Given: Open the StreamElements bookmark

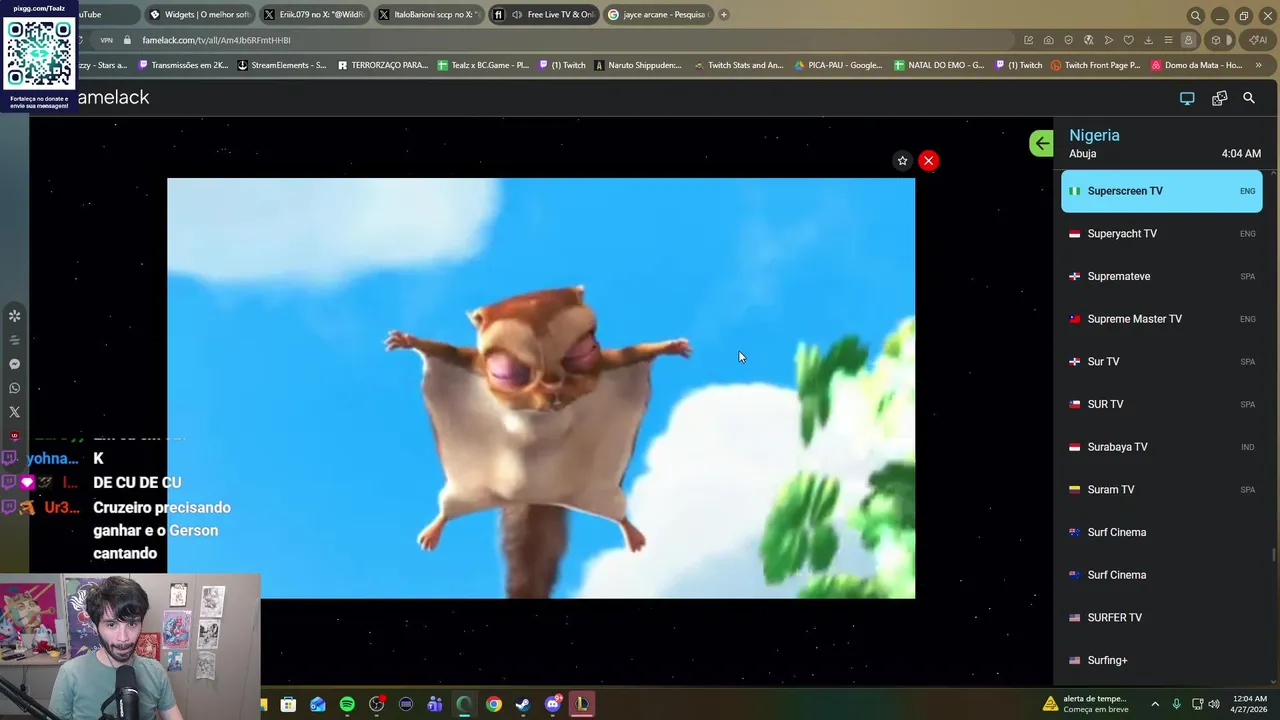Looking at the screenshot, I should pyautogui.click(x=282, y=65).
